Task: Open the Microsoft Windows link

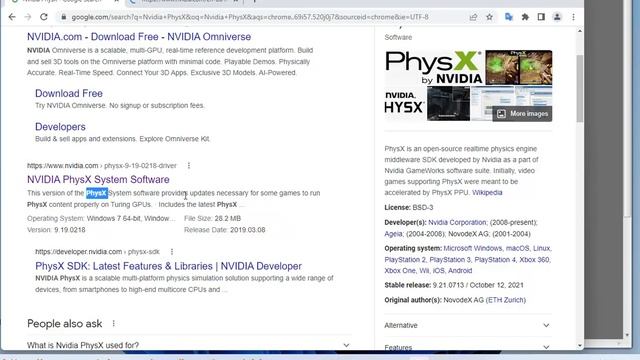Action: tap(473, 248)
